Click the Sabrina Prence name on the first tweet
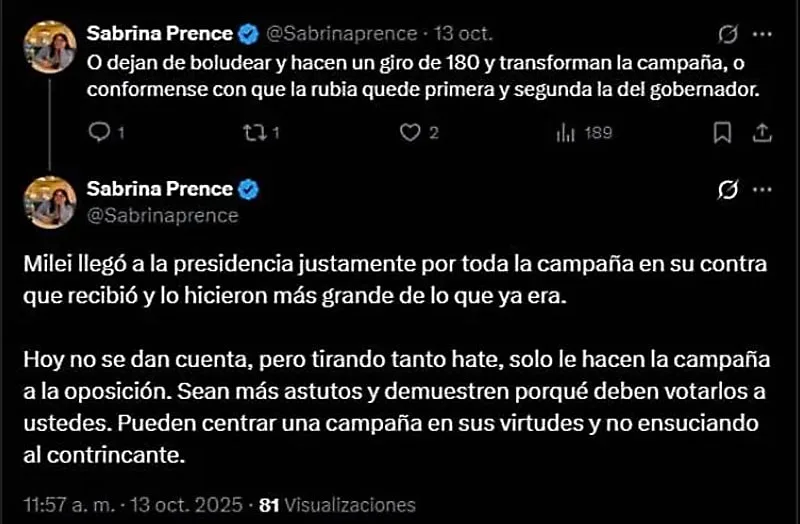Image resolution: width=800 pixels, height=524 pixels. point(160,35)
